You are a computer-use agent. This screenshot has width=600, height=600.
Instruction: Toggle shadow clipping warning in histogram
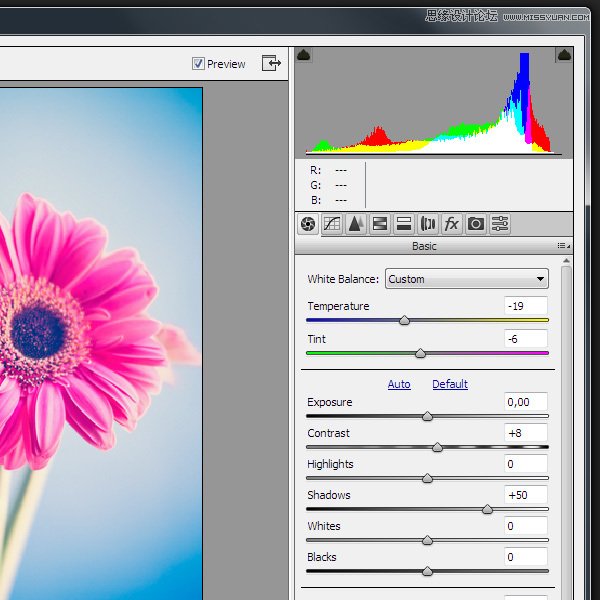click(x=305, y=55)
